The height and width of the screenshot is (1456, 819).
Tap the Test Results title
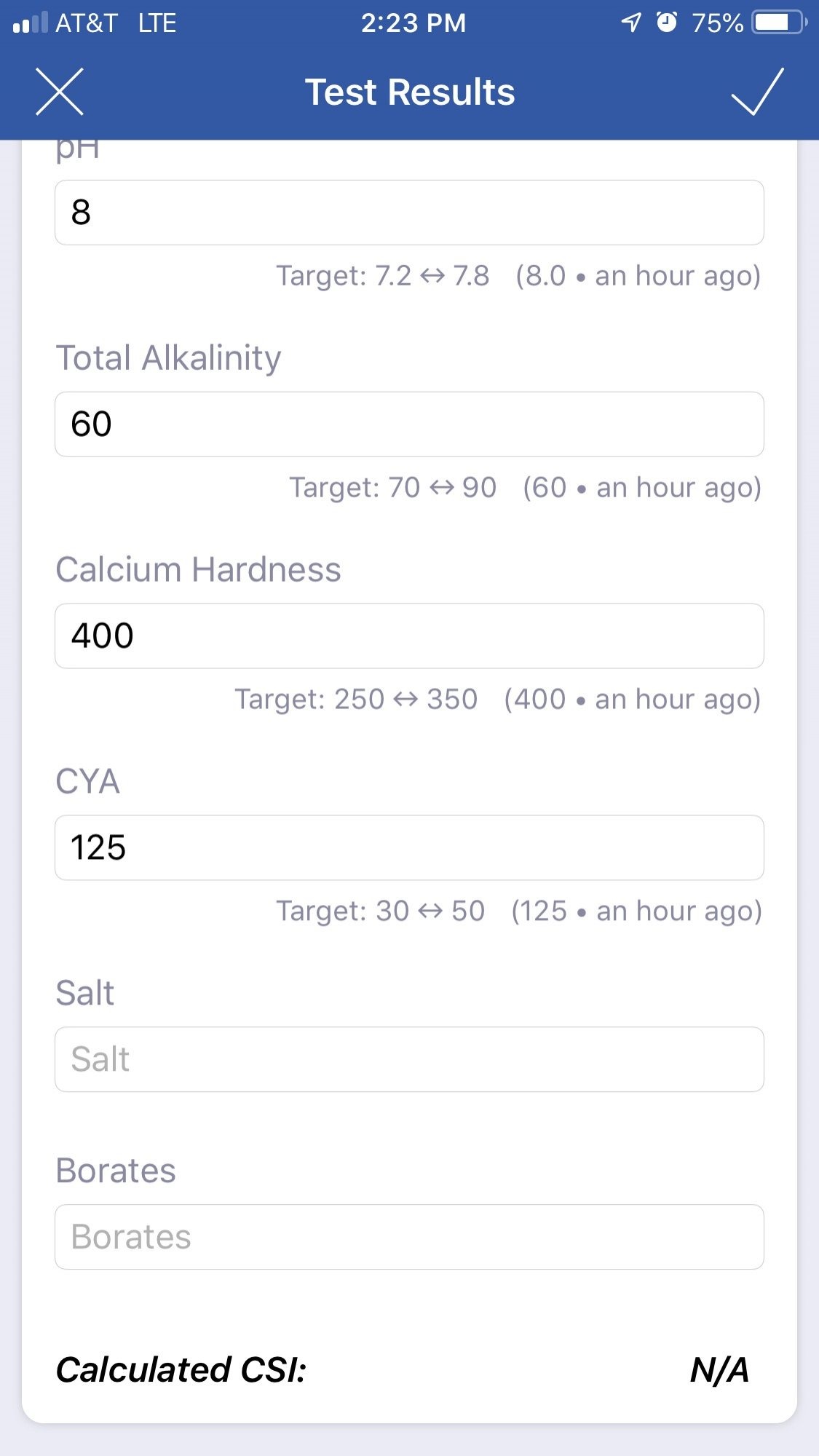click(410, 92)
